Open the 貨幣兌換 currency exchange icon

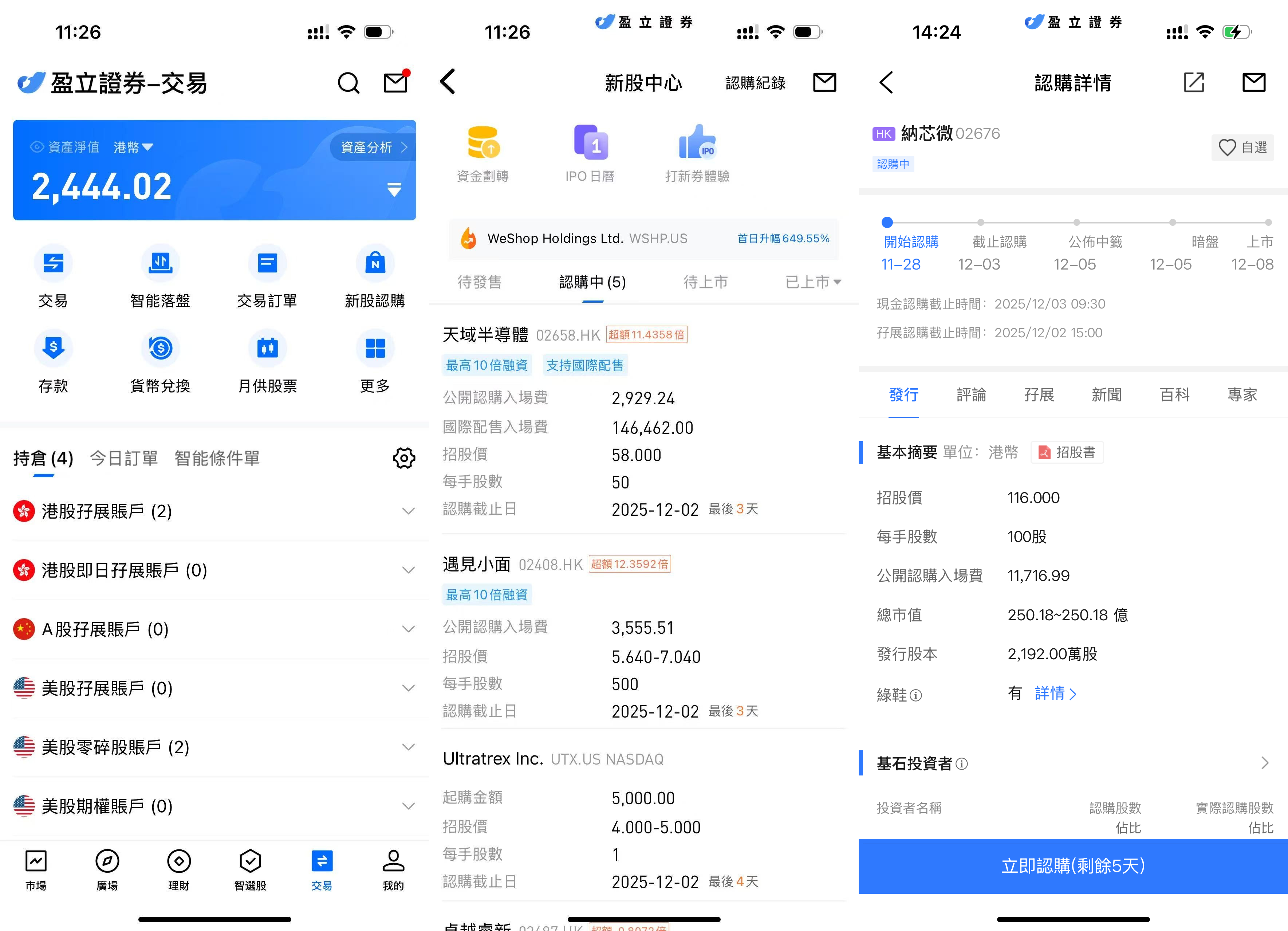pyautogui.click(x=160, y=348)
